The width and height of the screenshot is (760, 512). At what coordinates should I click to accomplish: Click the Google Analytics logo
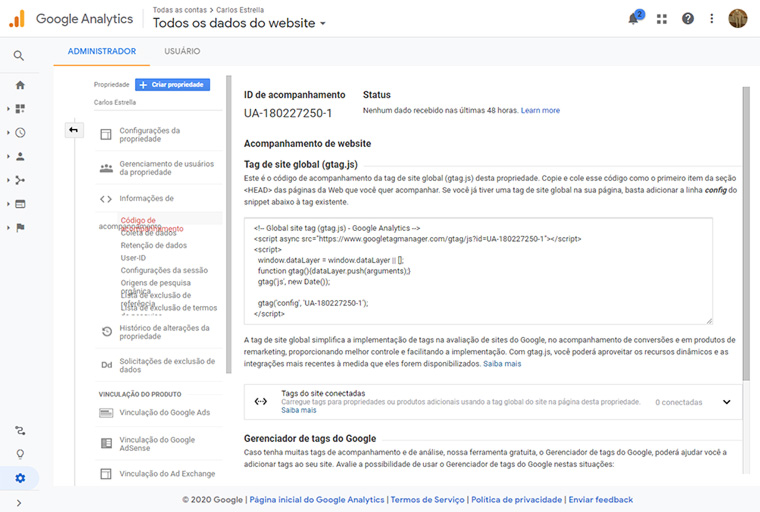[x=70, y=19]
